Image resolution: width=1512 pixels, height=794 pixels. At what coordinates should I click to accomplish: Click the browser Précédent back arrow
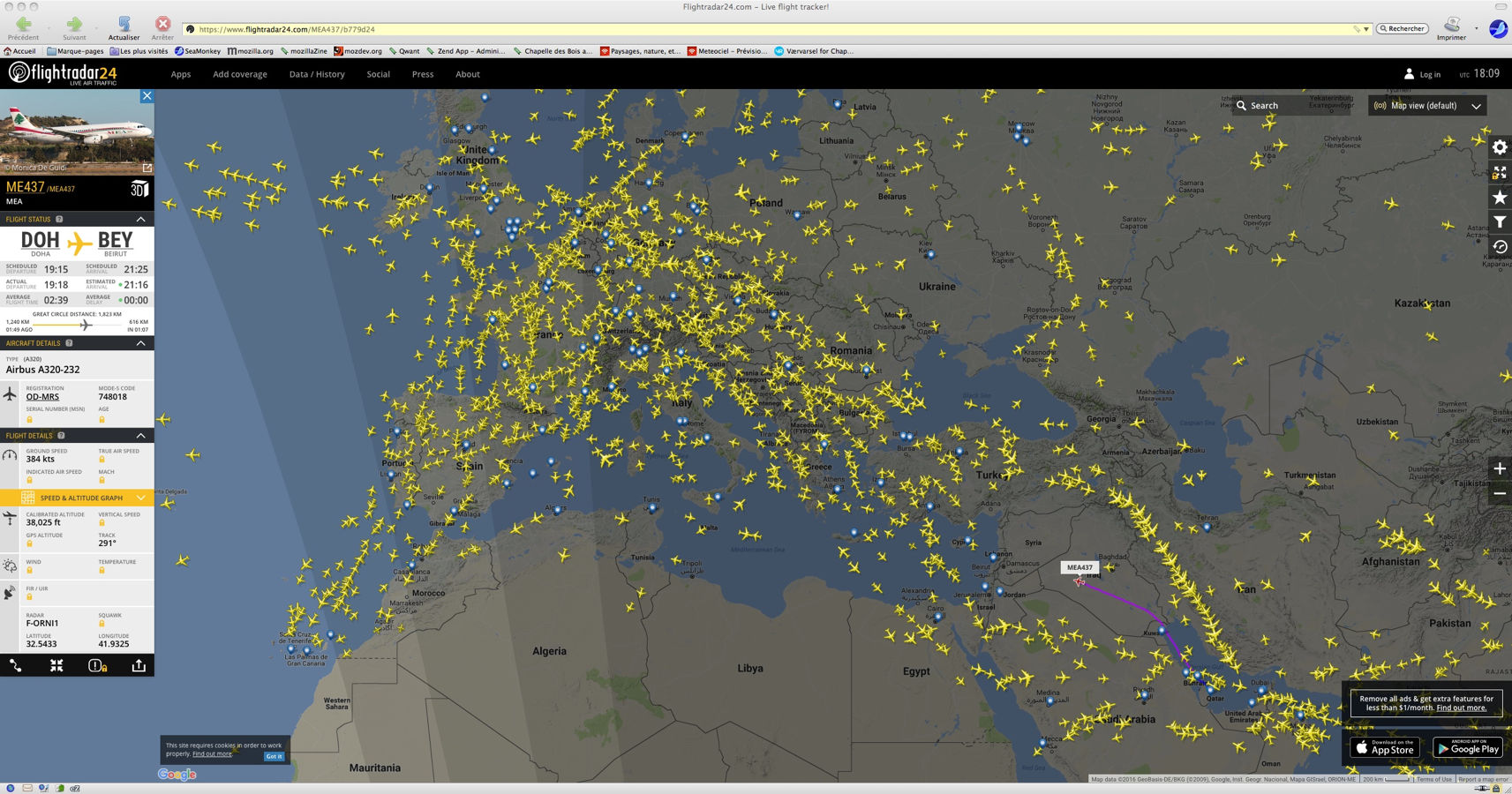tap(24, 25)
